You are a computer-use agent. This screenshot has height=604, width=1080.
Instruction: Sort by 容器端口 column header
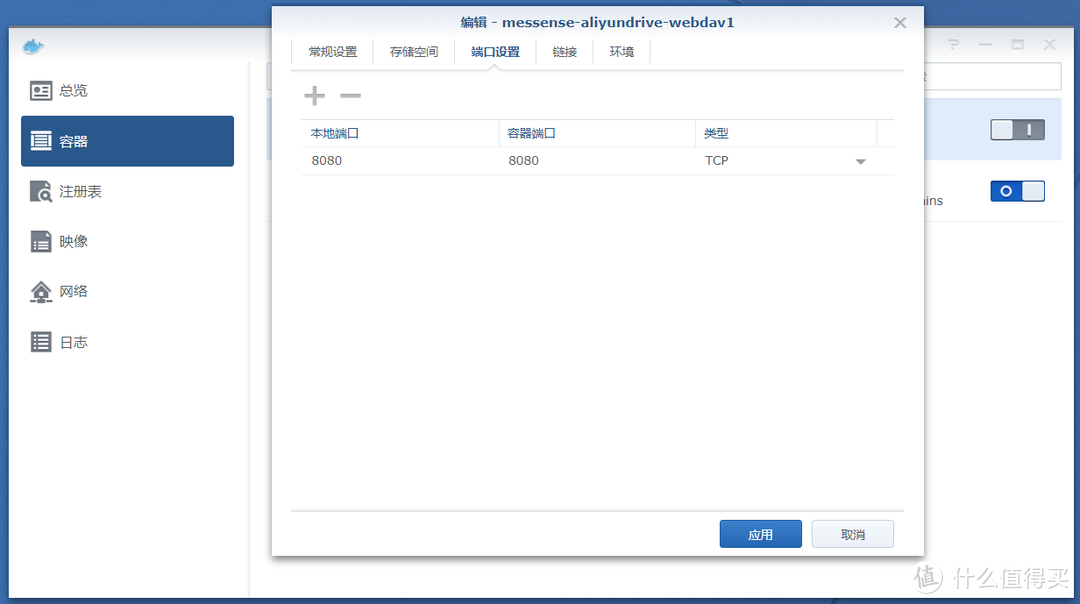click(x=597, y=133)
